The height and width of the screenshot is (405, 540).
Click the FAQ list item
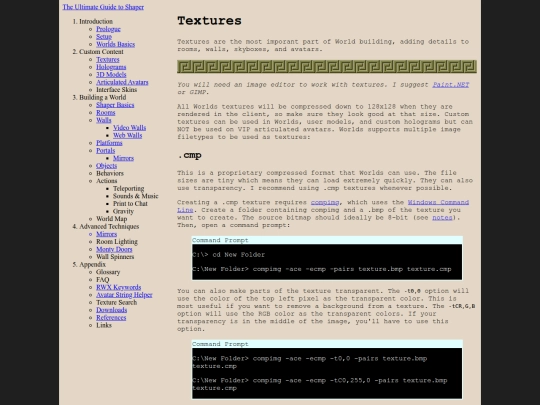tap(102, 279)
